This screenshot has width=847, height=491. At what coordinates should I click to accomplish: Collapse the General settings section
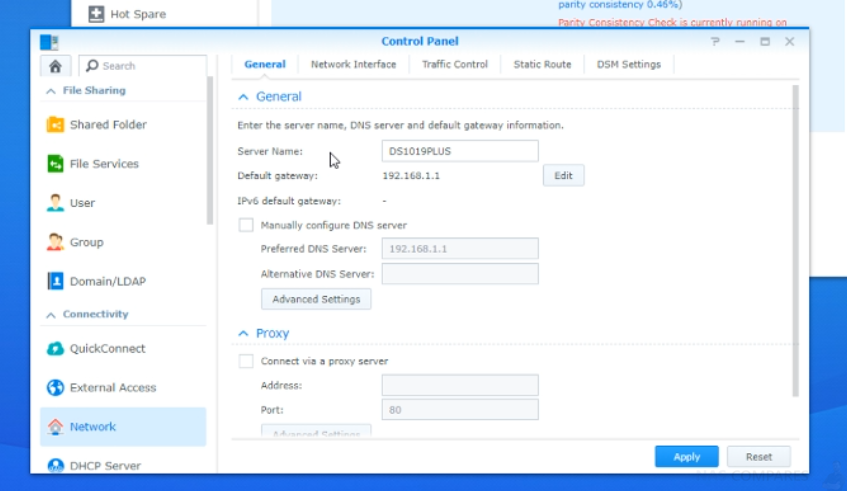pyautogui.click(x=243, y=97)
